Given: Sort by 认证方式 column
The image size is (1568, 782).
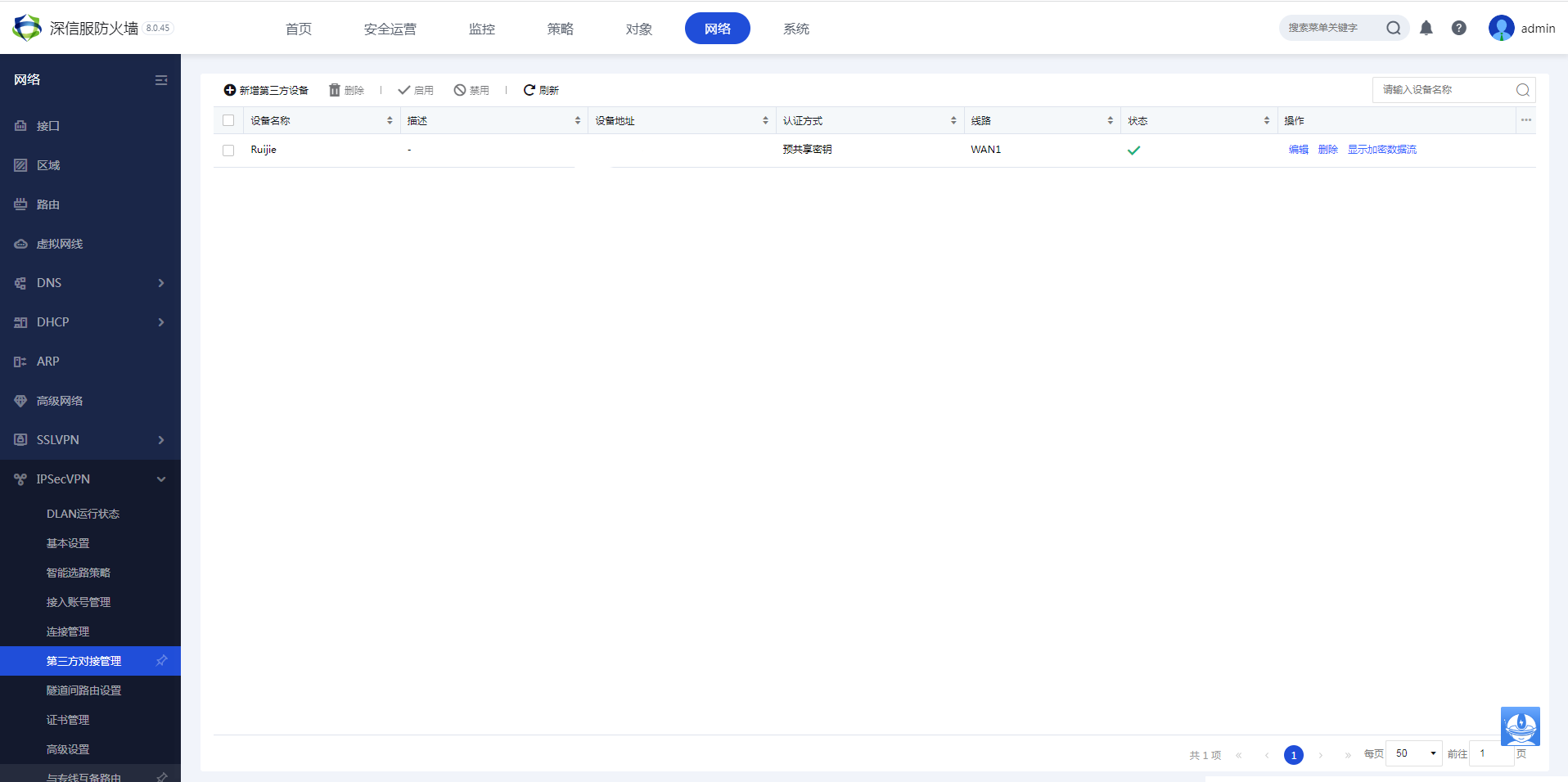Looking at the screenshot, I should [954, 120].
